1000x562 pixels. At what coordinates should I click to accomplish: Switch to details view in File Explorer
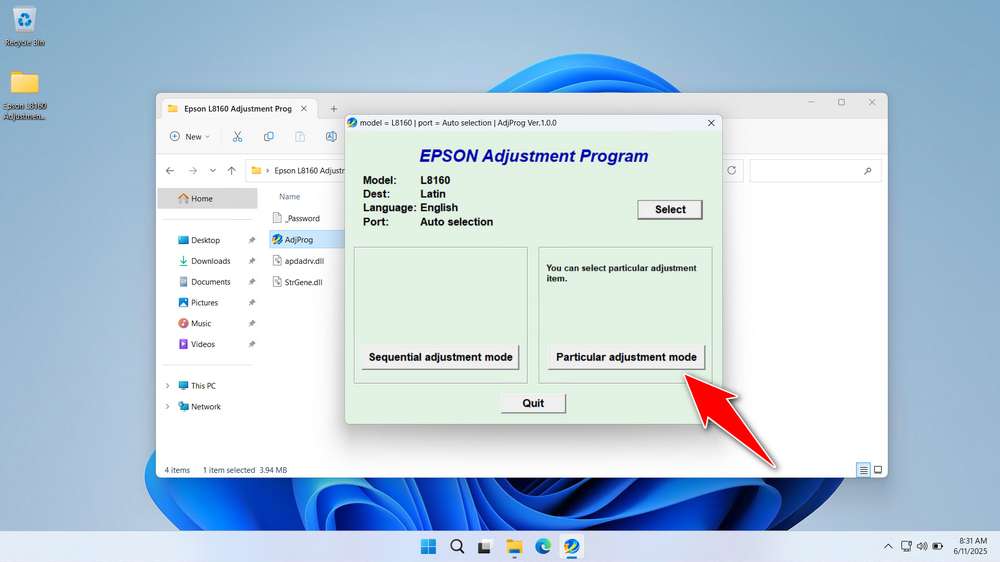click(863, 470)
